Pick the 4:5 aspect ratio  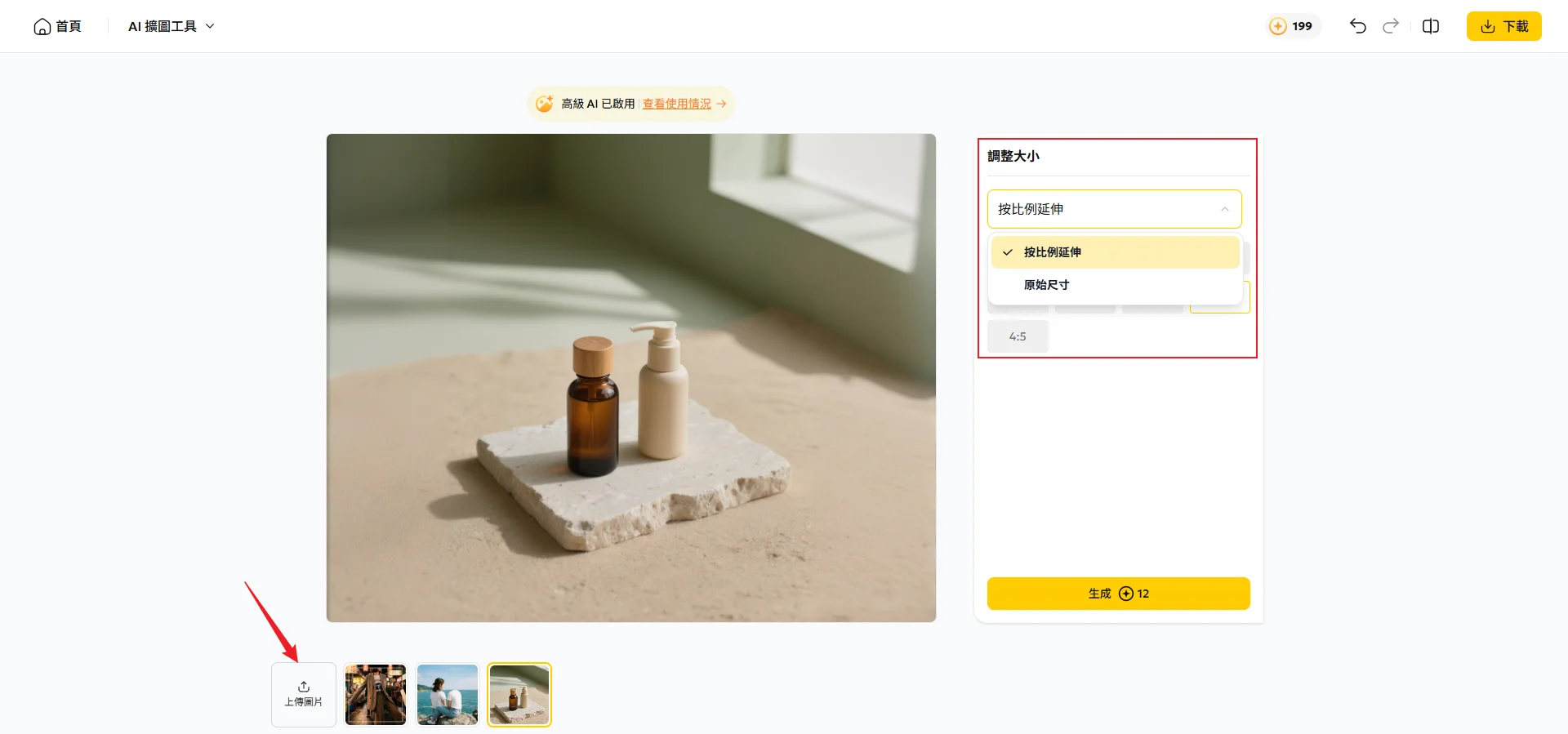[x=1018, y=336]
